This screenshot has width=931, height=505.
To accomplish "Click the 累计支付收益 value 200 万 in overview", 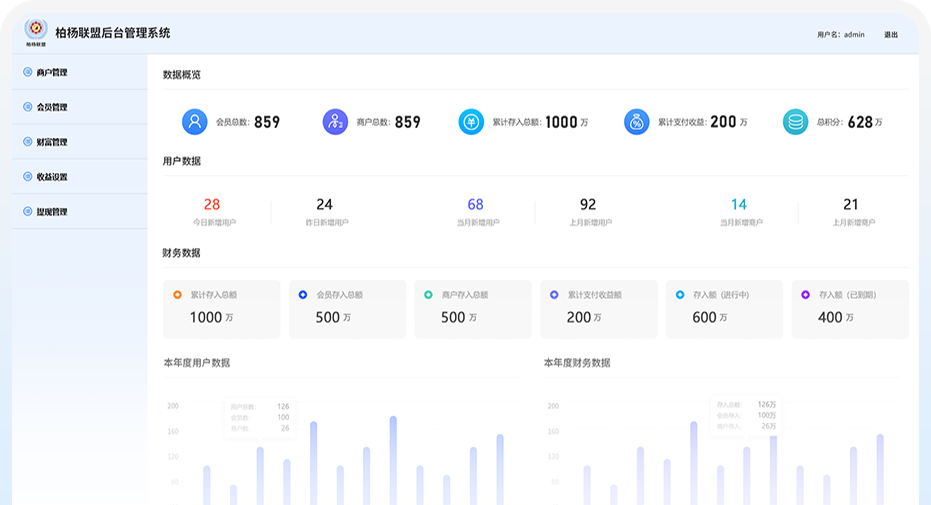I will click(x=729, y=122).
